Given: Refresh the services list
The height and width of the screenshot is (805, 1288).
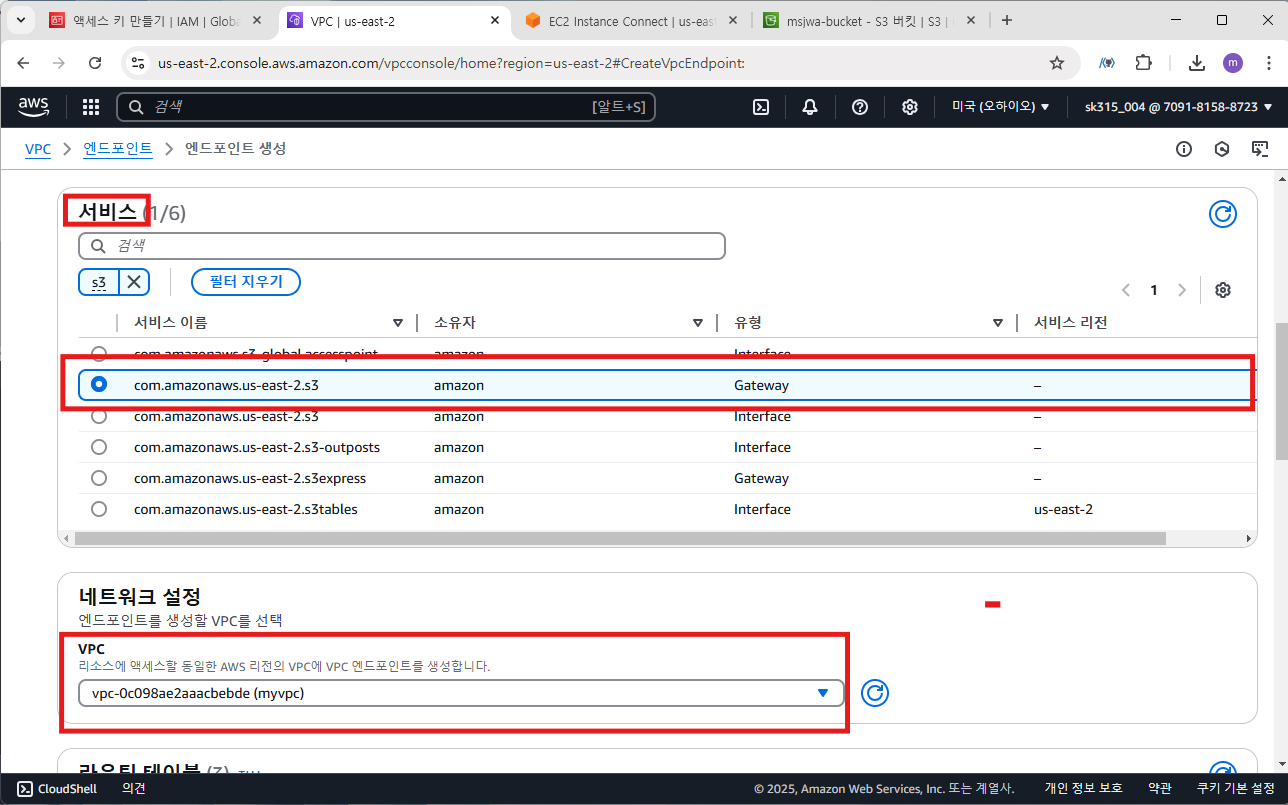Looking at the screenshot, I should [1223, 213].
